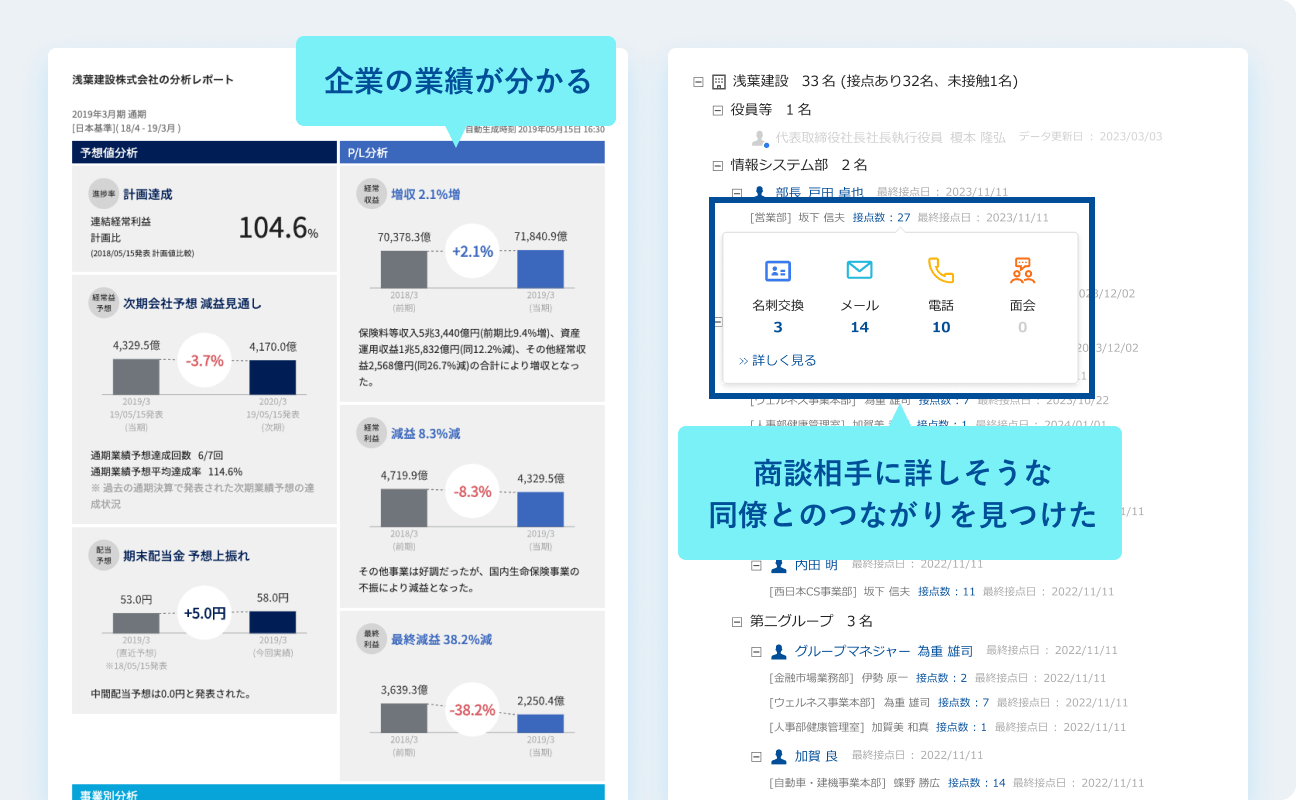
Task: Click the メール envelope icon
Action: pos(859,270)
